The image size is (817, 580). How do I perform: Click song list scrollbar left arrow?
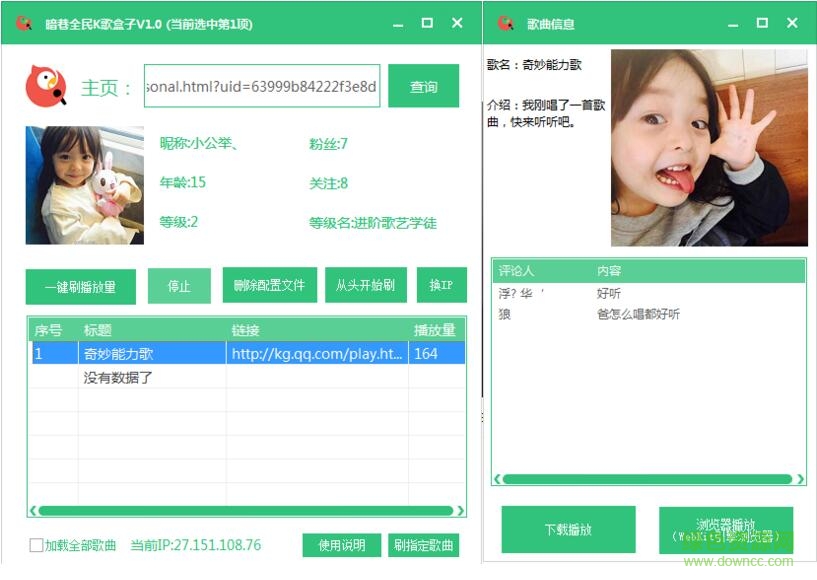33,511
